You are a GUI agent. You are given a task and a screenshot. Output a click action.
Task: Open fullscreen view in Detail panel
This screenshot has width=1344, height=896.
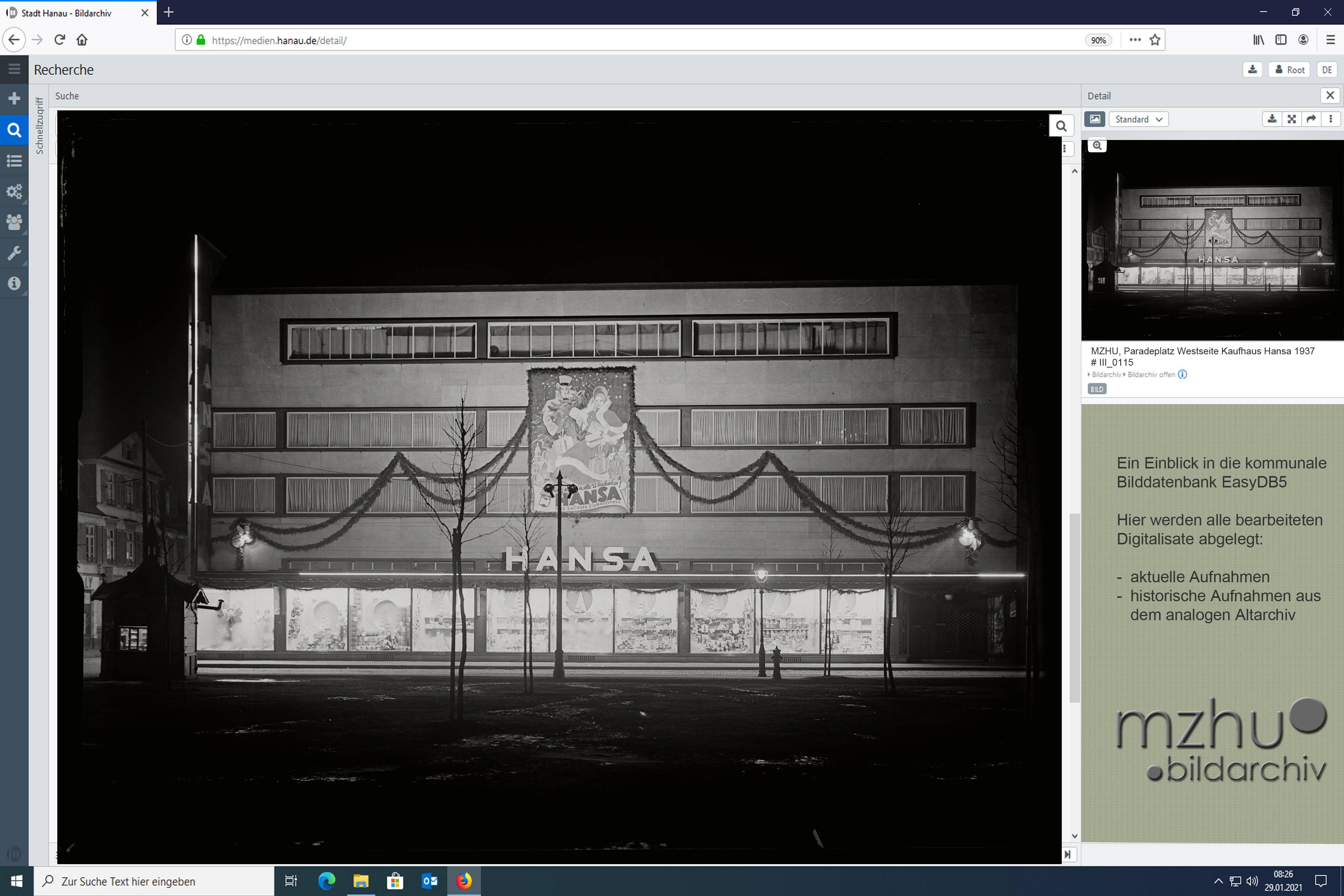[1291, 119]
